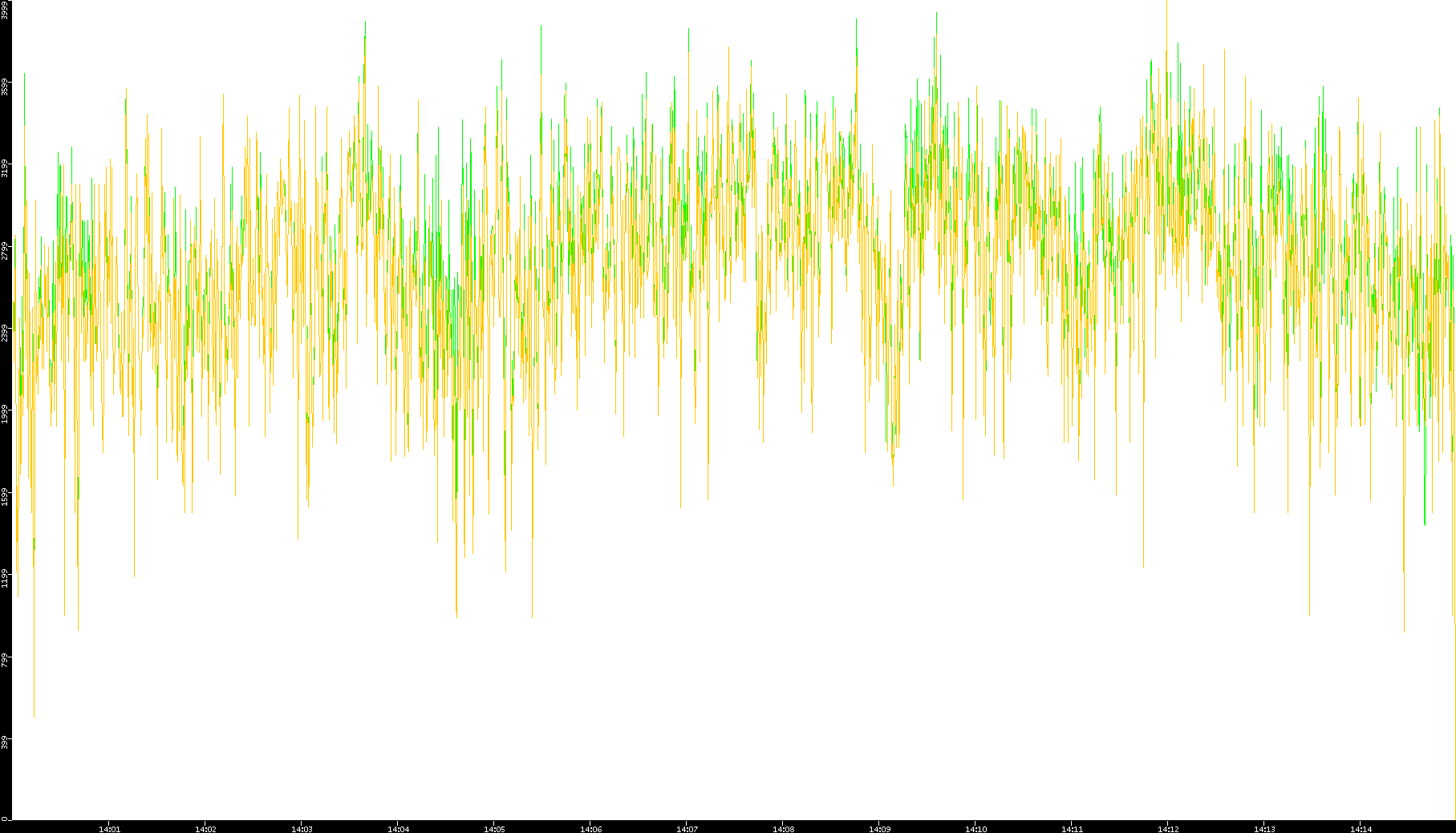Click the 1199 label on vertical axis
This screenshot has height=833, width=1456.
point(5,577)
